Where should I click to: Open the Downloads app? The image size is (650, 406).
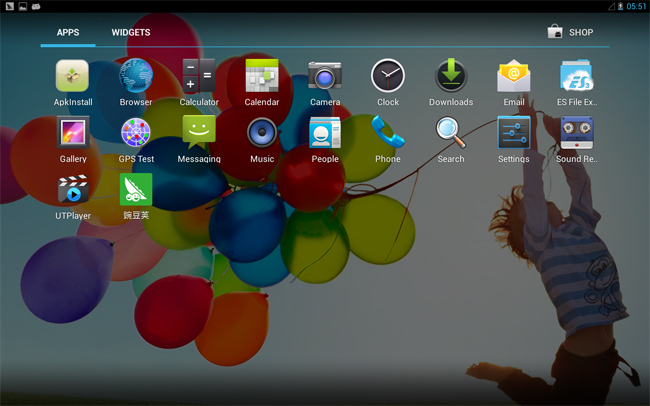point(451,83)
